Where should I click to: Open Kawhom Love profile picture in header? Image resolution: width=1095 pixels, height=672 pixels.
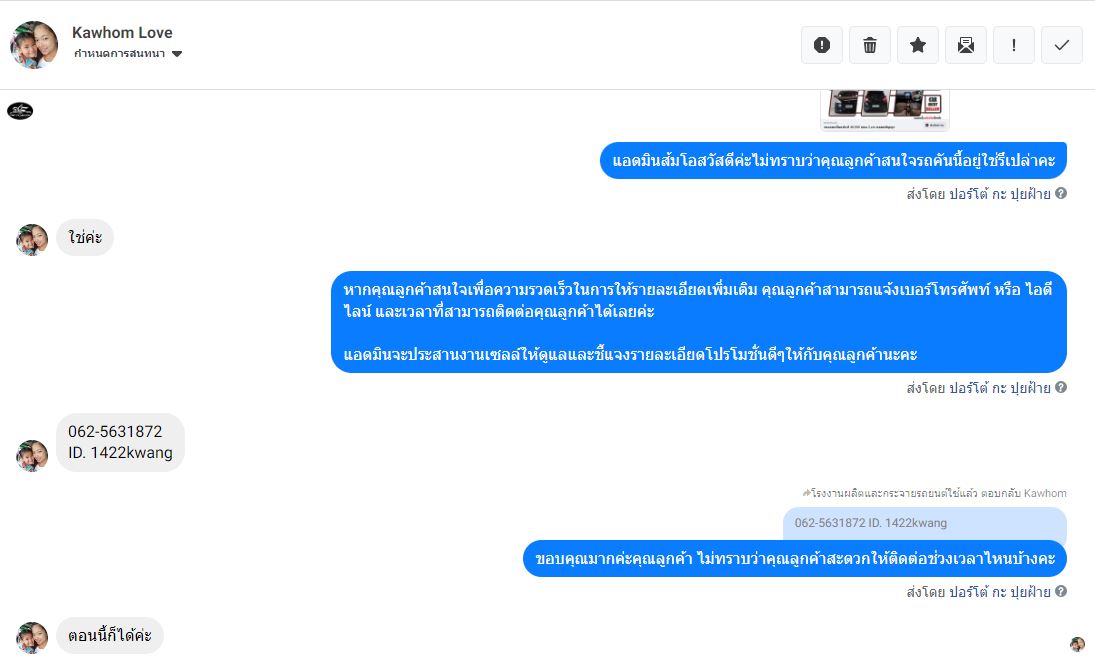pyautogui.click(x=34, y=45)
